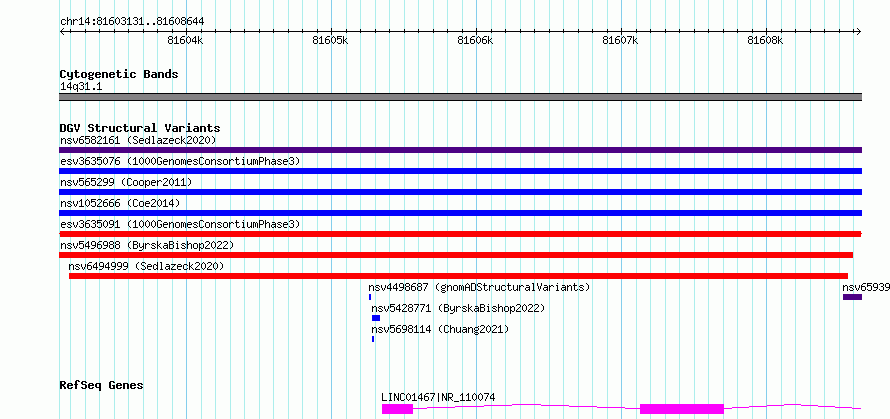This screenshot has width=890, height=419.
Task: Select the red nsv5496988 variant bar
Action: [456, 255]
